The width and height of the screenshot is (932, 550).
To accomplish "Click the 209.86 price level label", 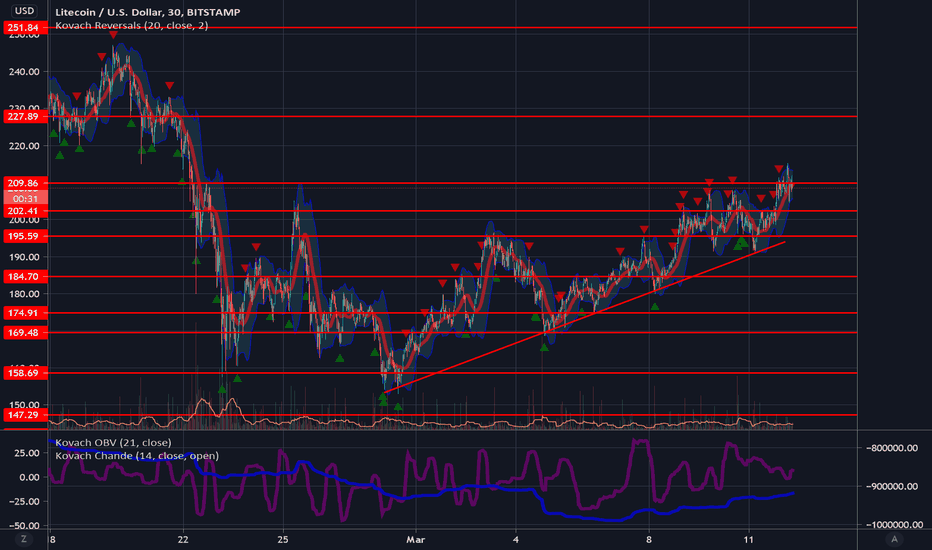I will pyautogui.click(x=24, y=183).
